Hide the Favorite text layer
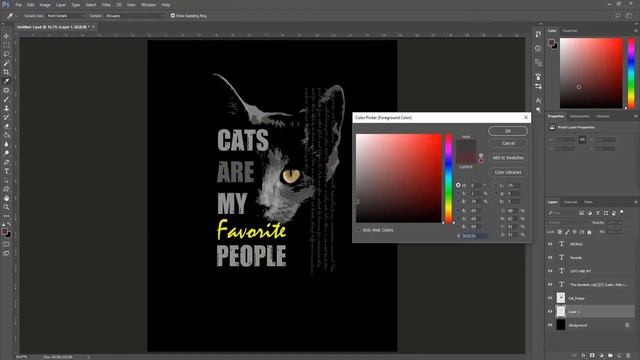Image resolution: width=640 pixels, height=360 pixels. 550,258
